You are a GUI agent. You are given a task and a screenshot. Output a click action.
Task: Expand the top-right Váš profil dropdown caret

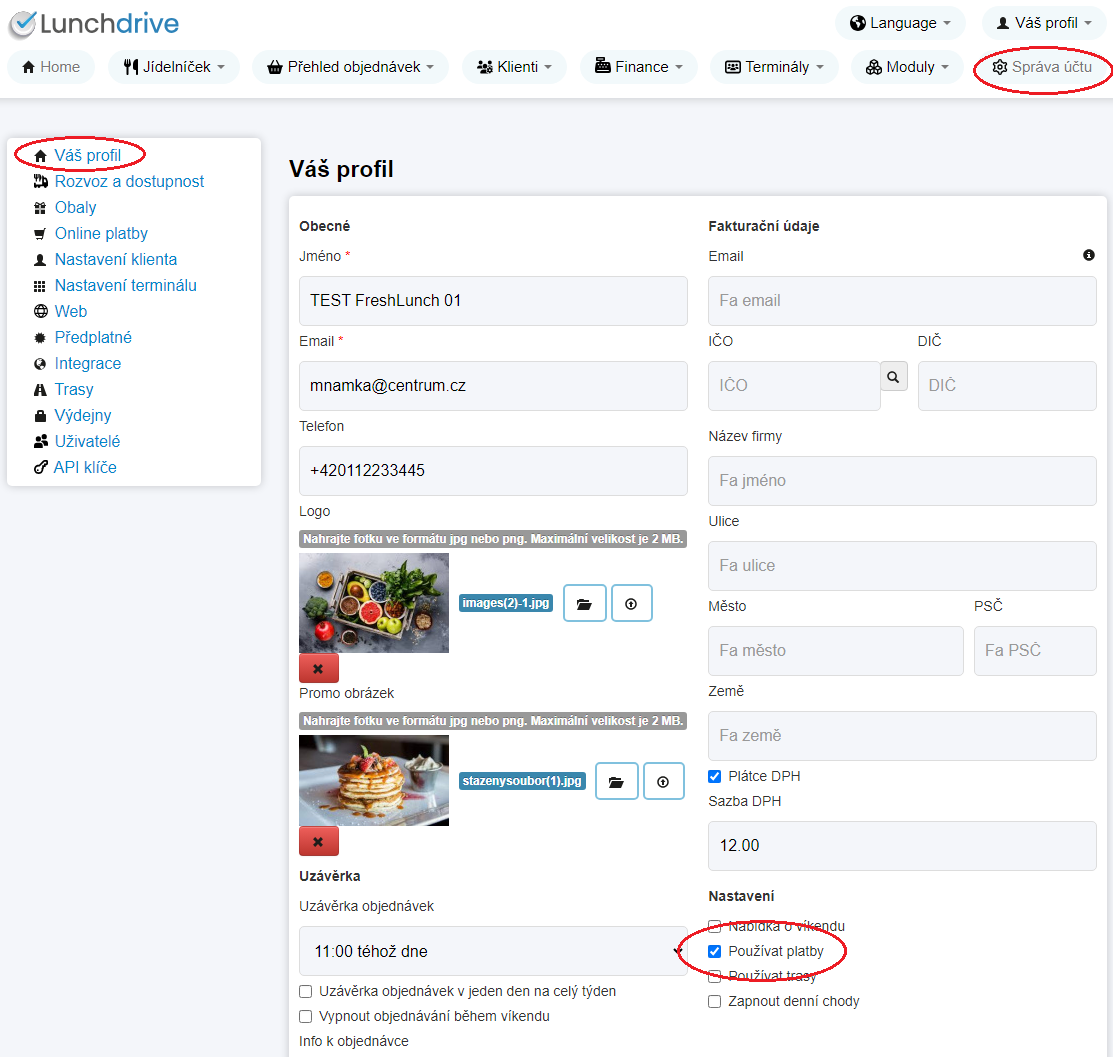pyautogui.click(x=1088, y=23)
